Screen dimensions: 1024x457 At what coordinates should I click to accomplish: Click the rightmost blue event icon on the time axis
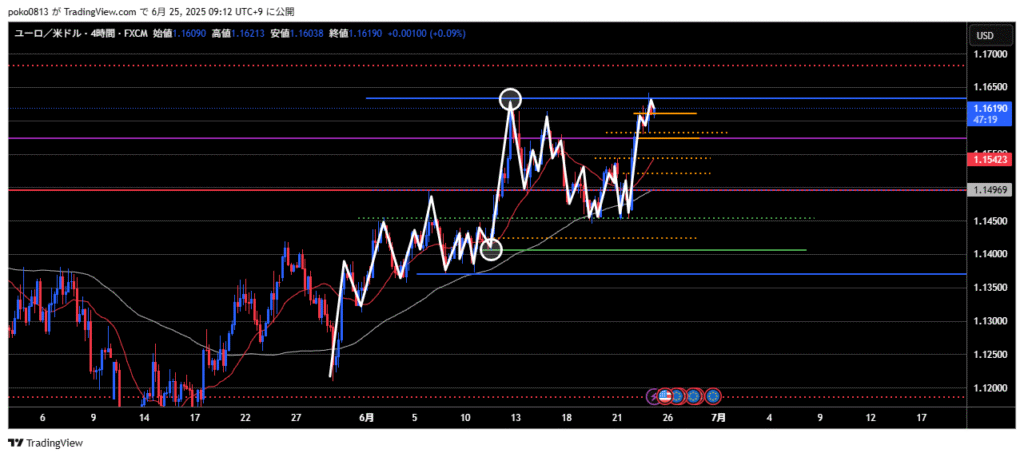(x=713, y=396)
